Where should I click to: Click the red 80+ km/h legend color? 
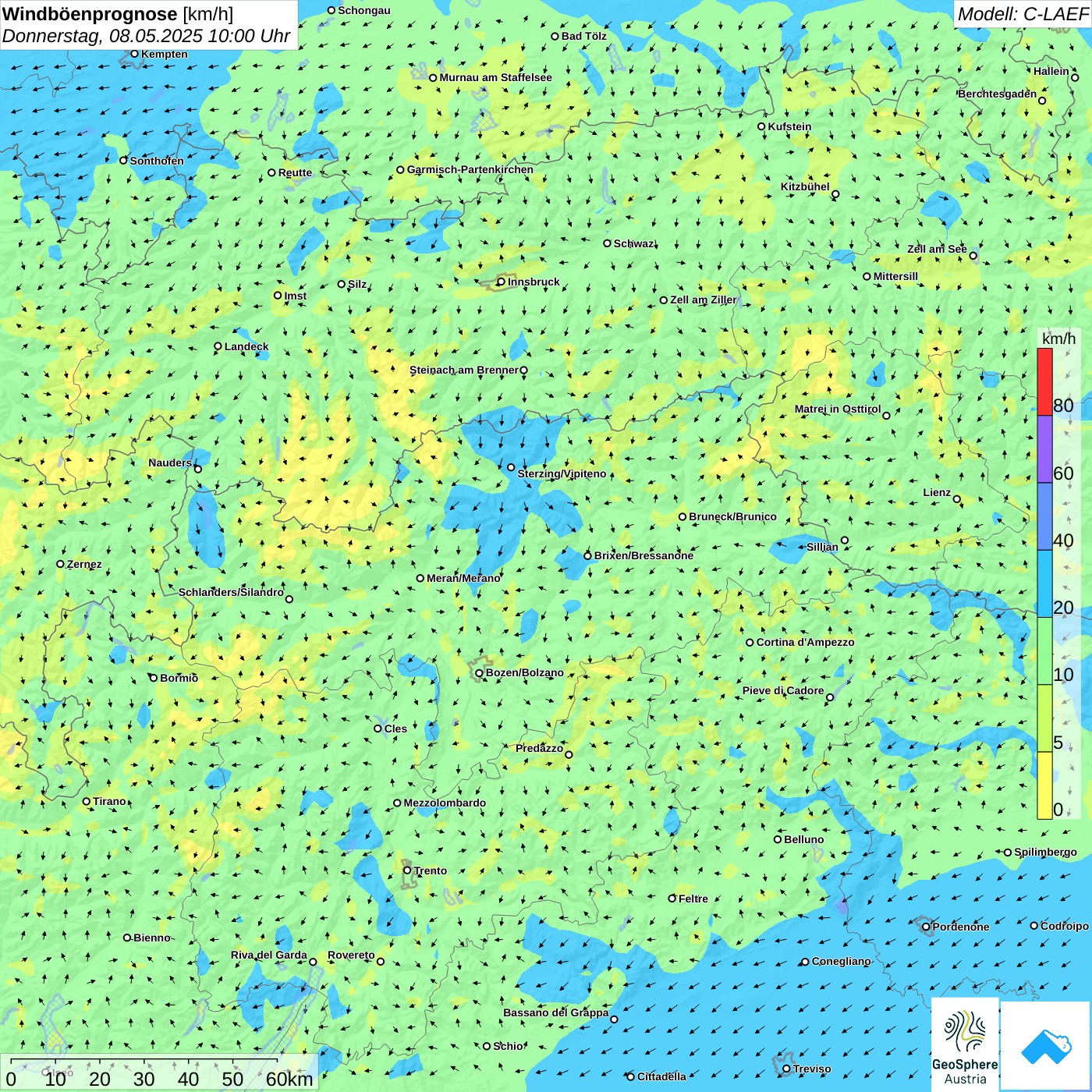click(x=1044, y=381)
